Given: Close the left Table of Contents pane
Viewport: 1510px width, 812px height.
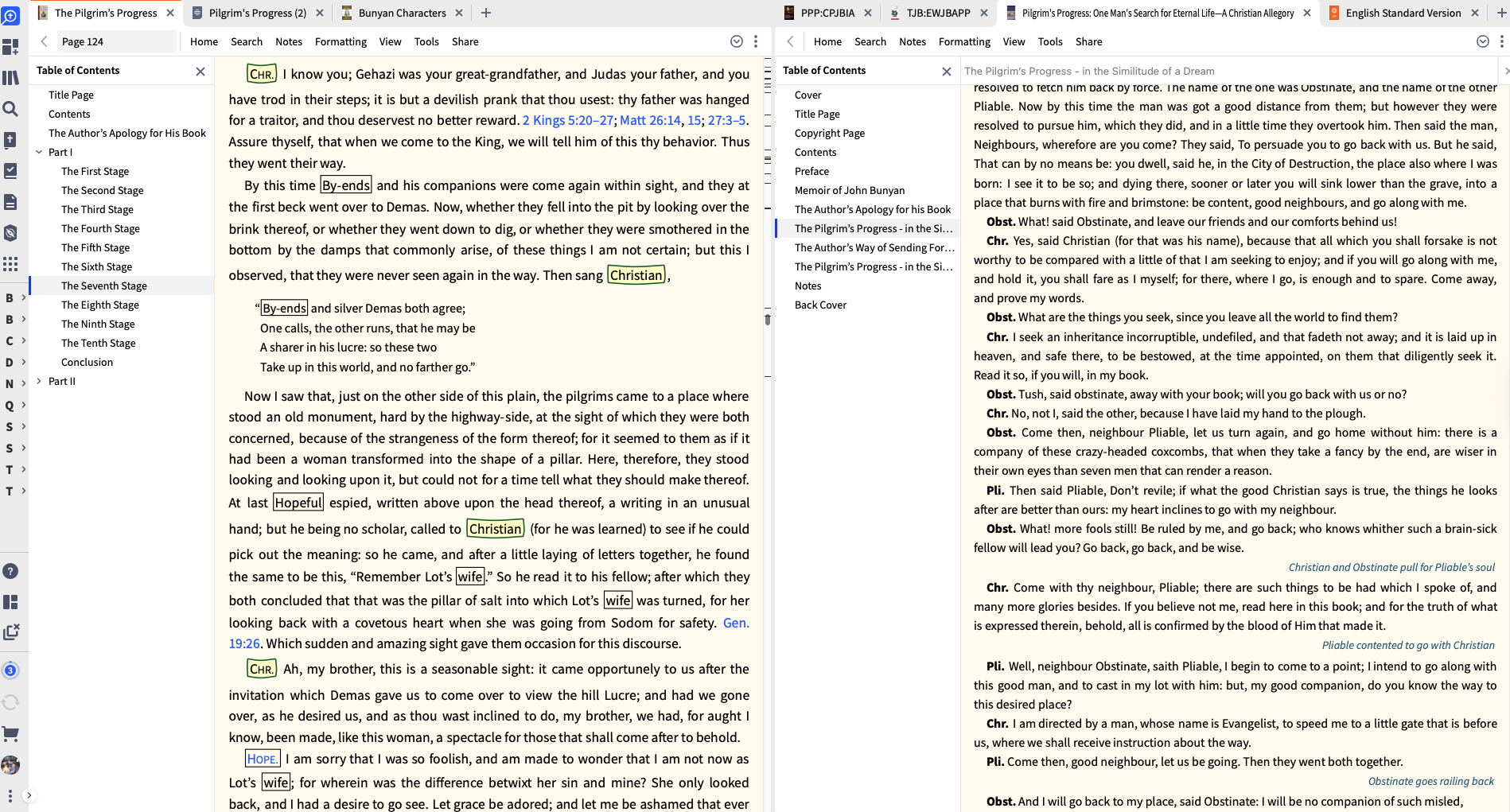Looking at the screenshot, I should point(200,71).
